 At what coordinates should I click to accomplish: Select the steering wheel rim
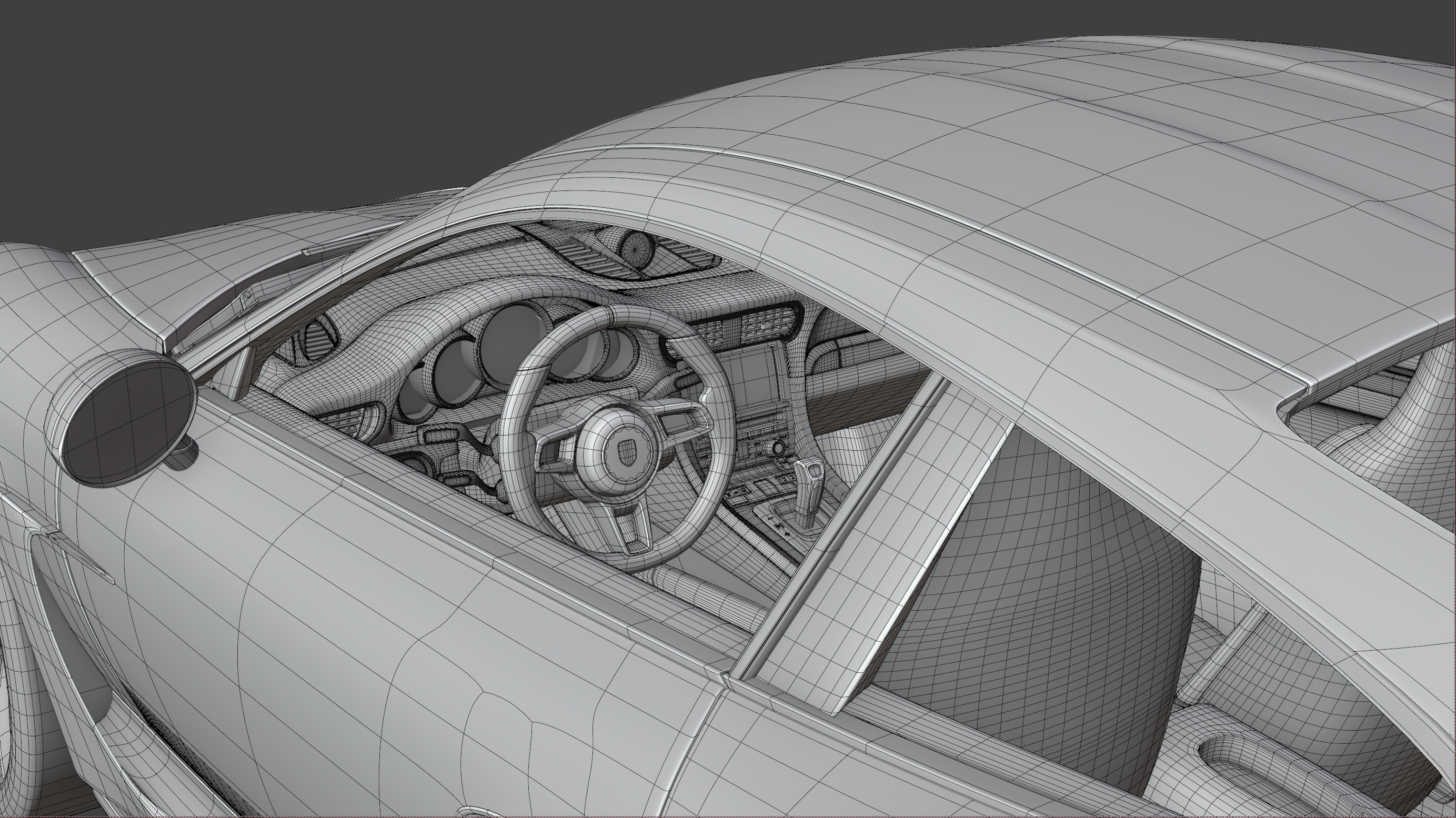617,439
